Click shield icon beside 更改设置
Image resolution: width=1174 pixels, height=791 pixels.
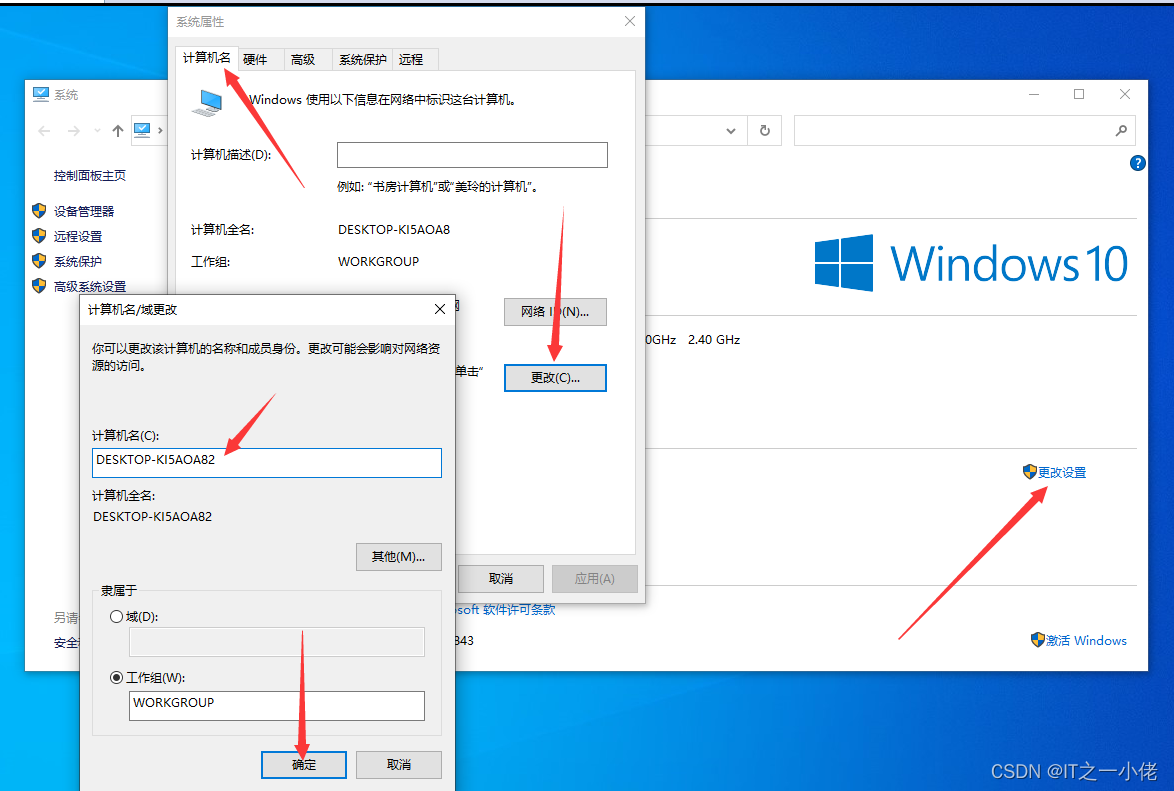click(x=1029, y=471)
